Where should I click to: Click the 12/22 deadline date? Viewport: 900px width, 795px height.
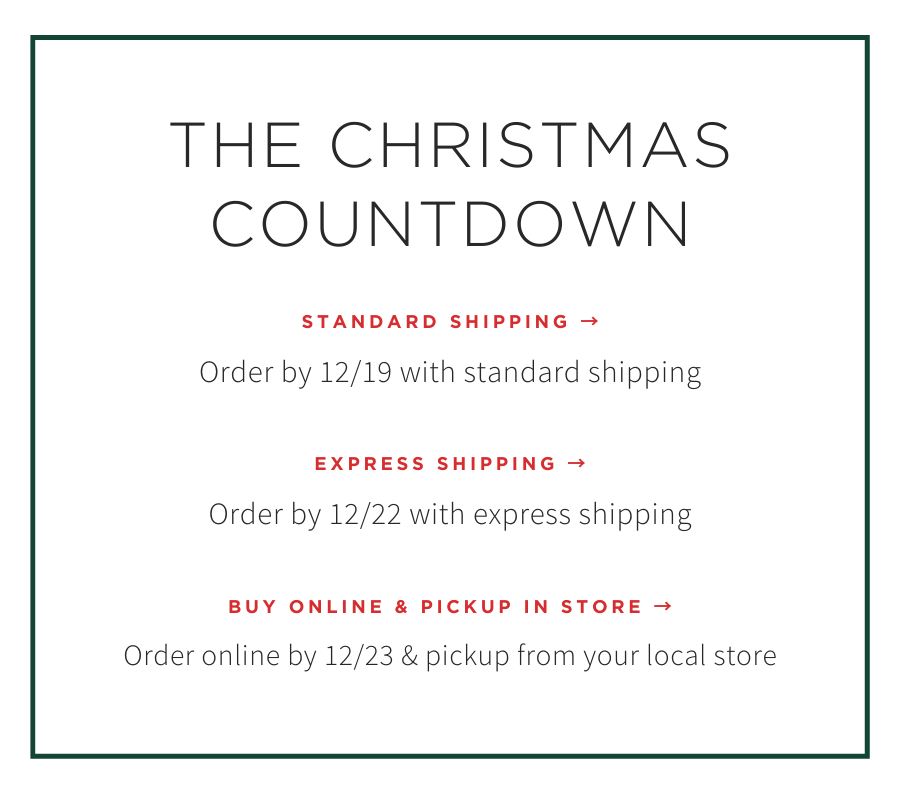[365, 514]
